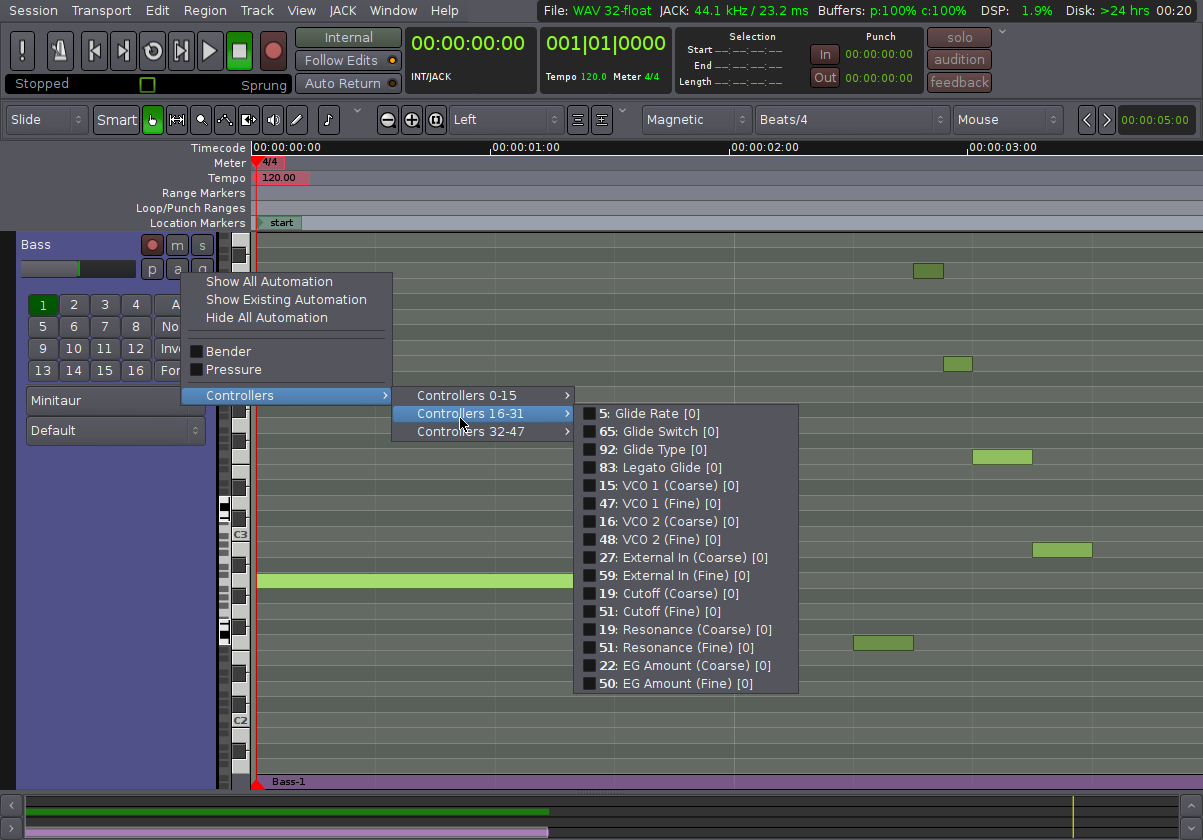Click the start location marker
This screenshot has width=1203, height=840.
280,222
